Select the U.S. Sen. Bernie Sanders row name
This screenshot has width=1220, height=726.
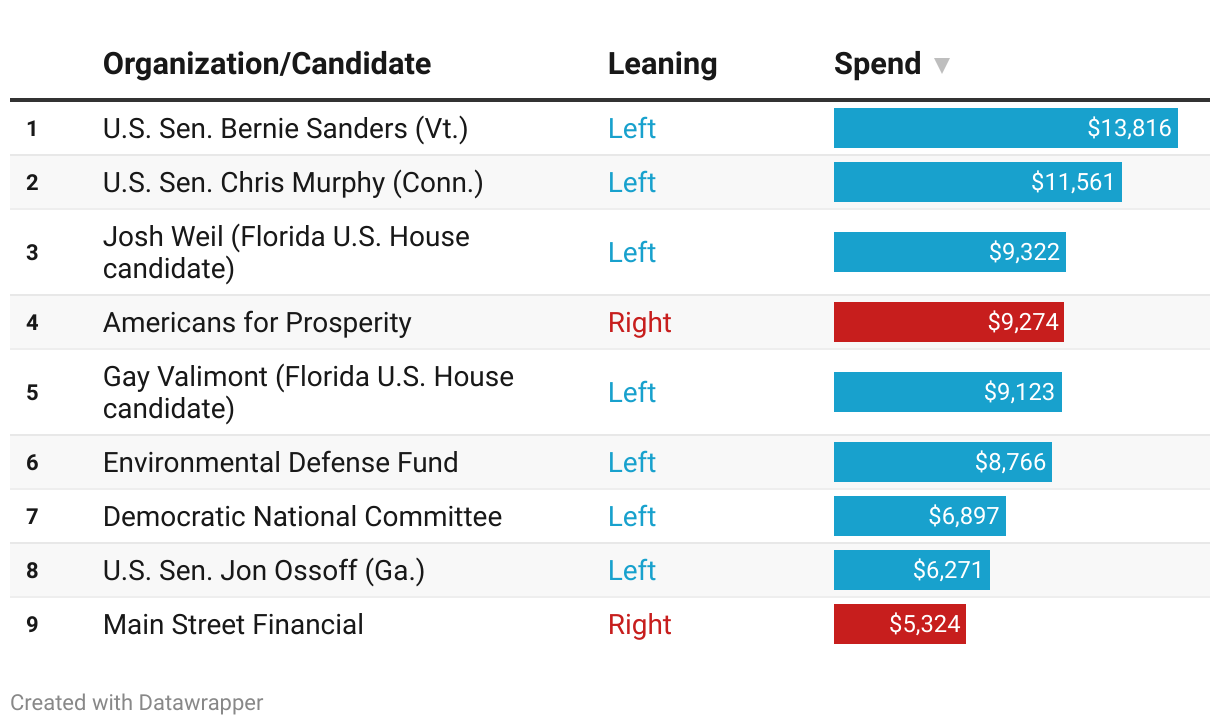(285, 128)
